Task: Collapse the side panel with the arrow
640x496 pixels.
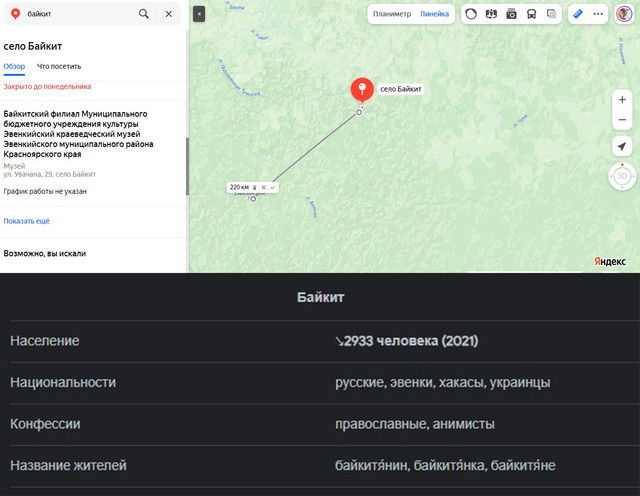Action: tap(199, 14)
